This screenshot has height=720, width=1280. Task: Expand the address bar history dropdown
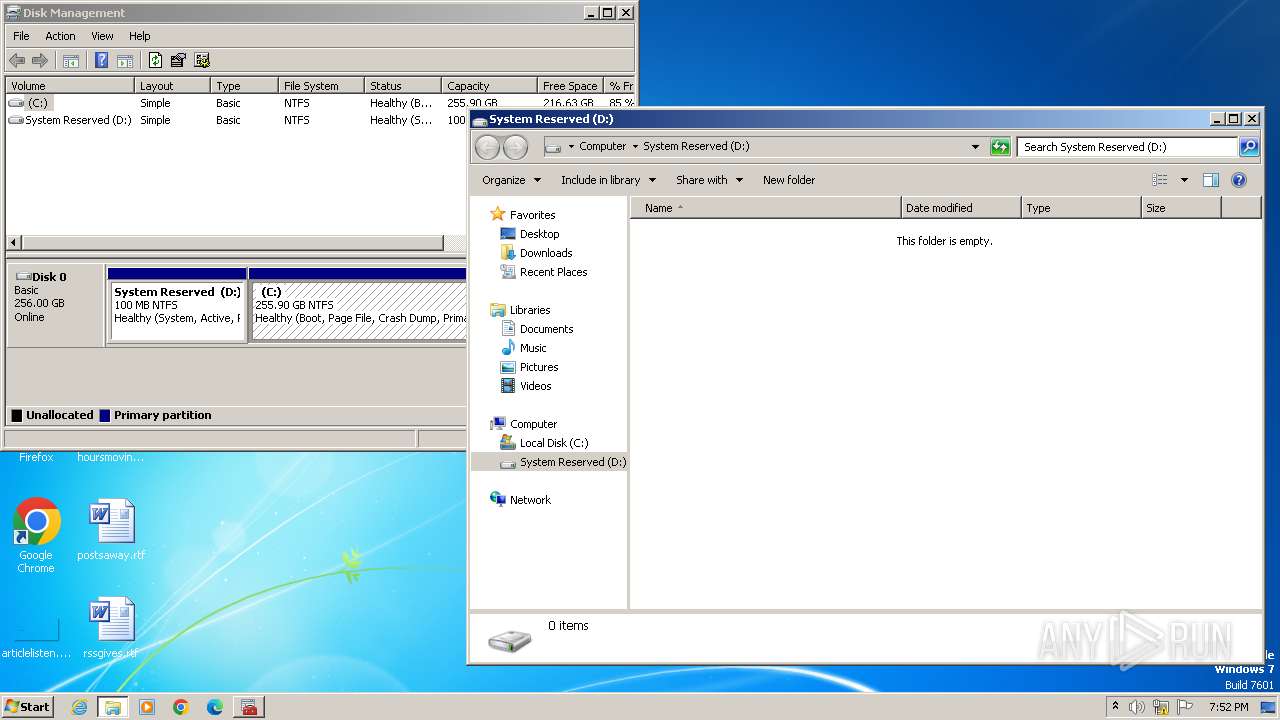(x=976, y=147)
